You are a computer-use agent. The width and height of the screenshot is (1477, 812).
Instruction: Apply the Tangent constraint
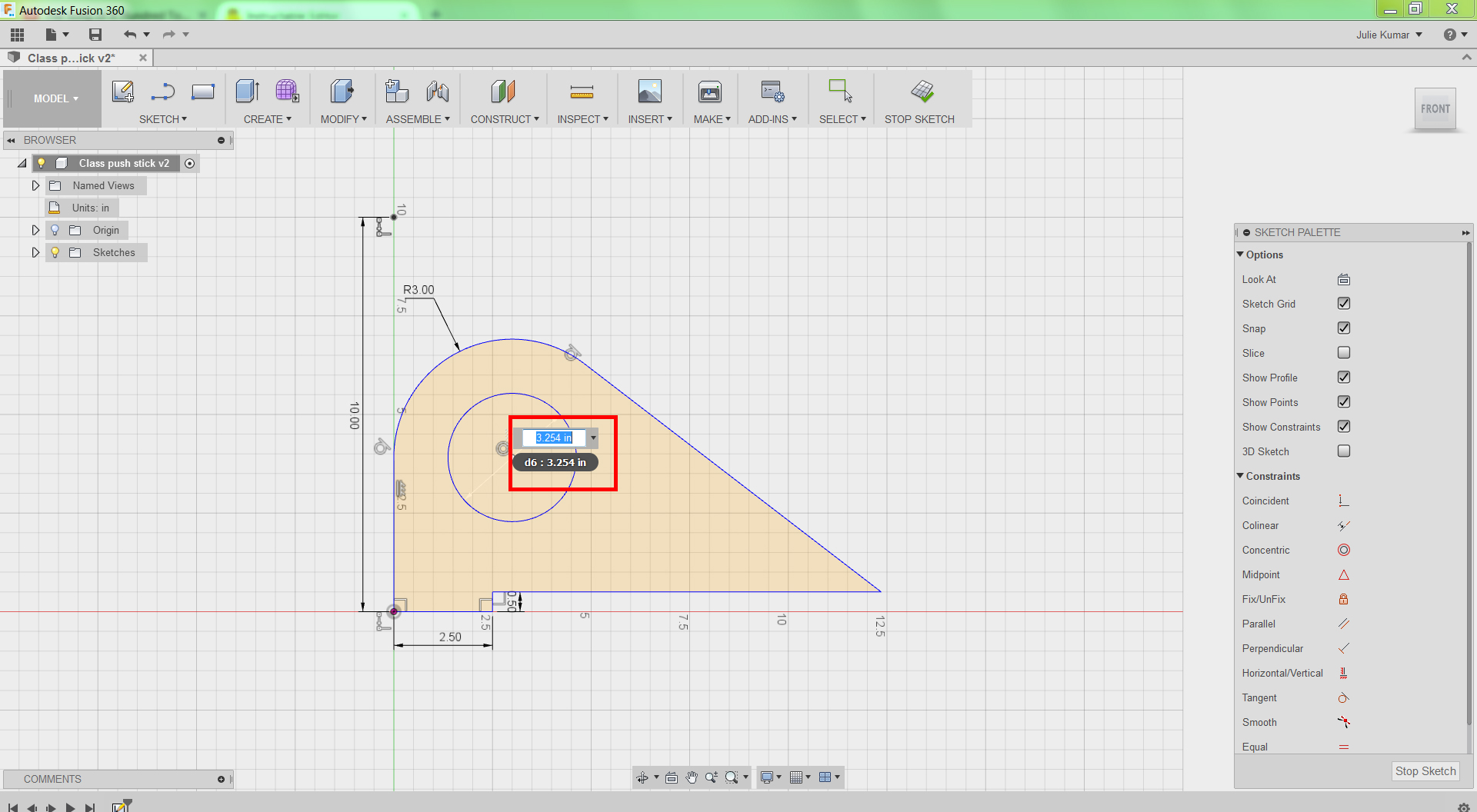pos(1344,698)
